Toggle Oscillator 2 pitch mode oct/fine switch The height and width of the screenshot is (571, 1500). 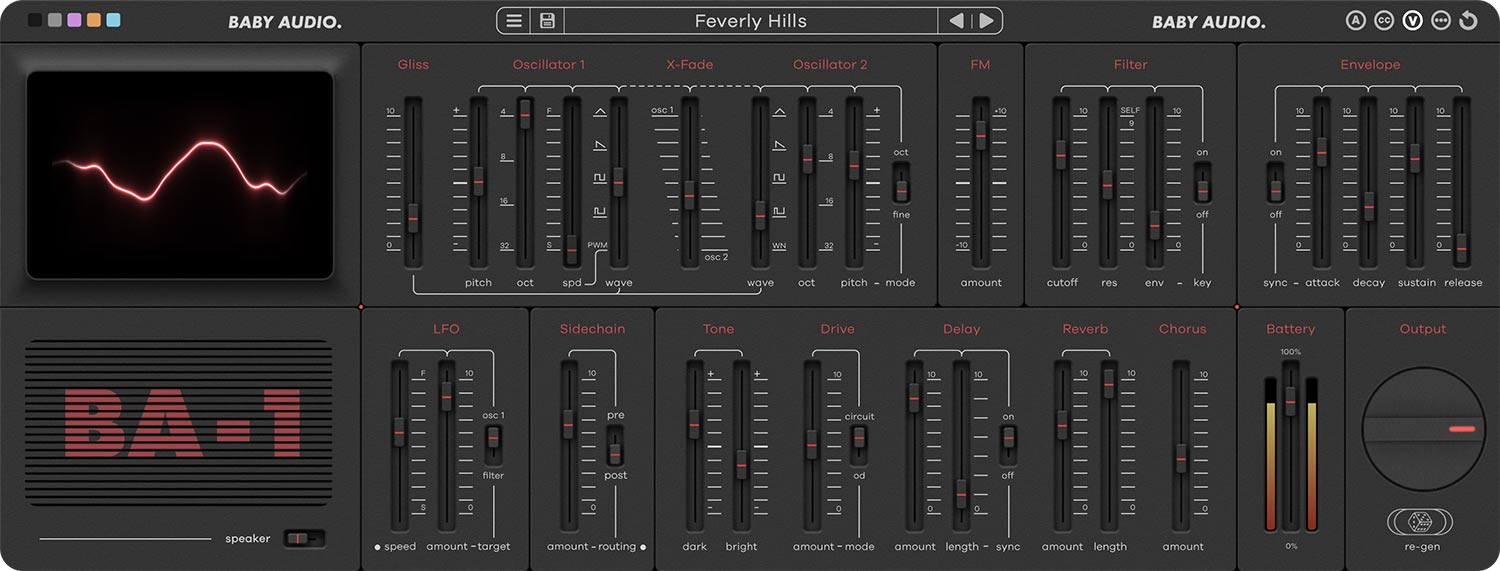(901, 184)
